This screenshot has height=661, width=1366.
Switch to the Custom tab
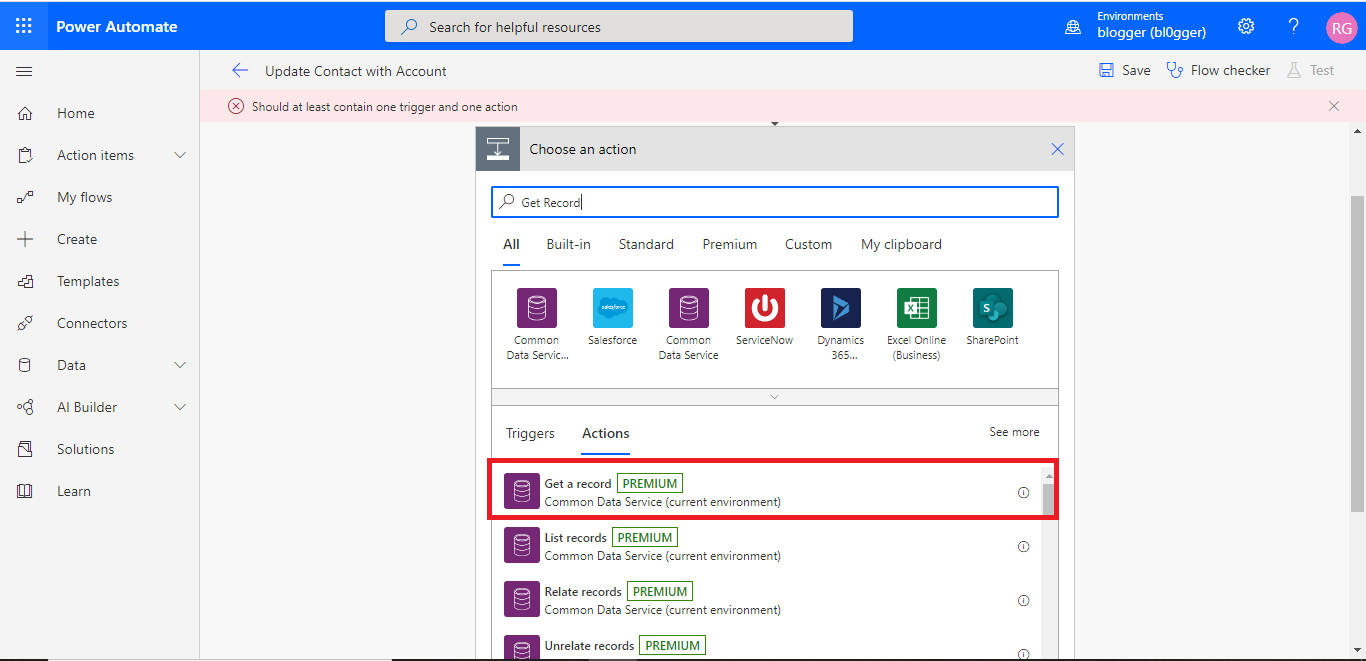click(x=808, y=244)
